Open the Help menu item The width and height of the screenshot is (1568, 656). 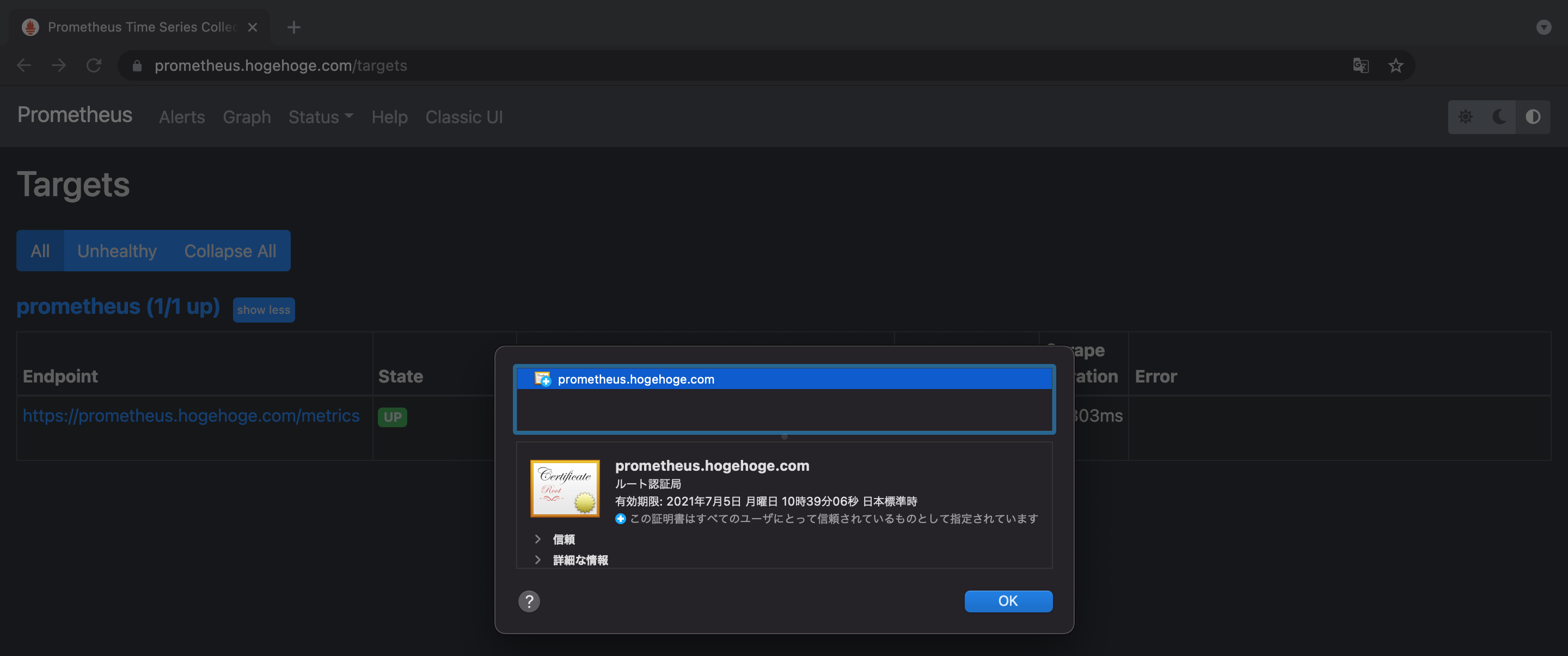point(390,117)
